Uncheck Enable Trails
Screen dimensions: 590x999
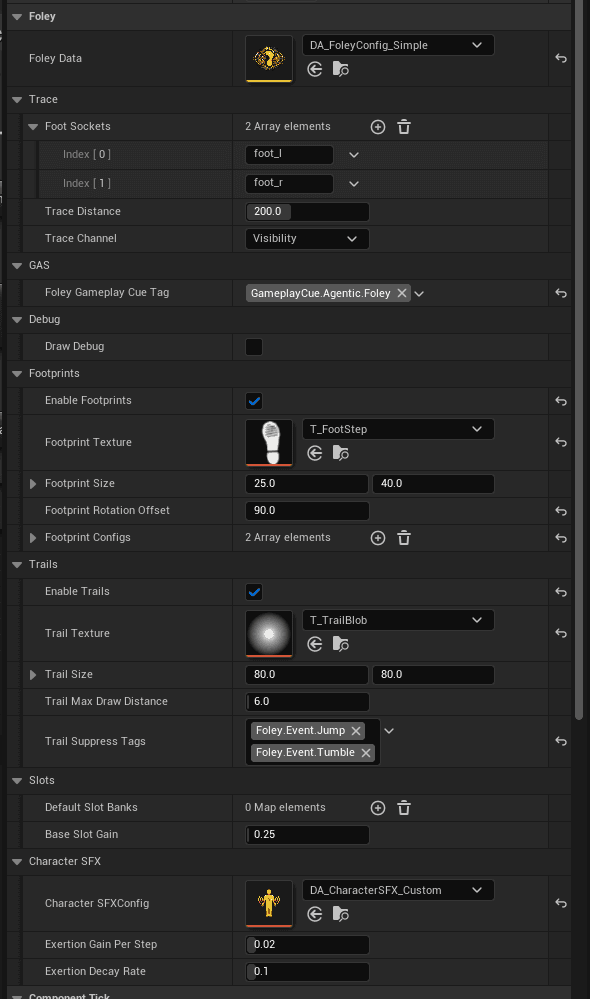[x=254, y=592]
